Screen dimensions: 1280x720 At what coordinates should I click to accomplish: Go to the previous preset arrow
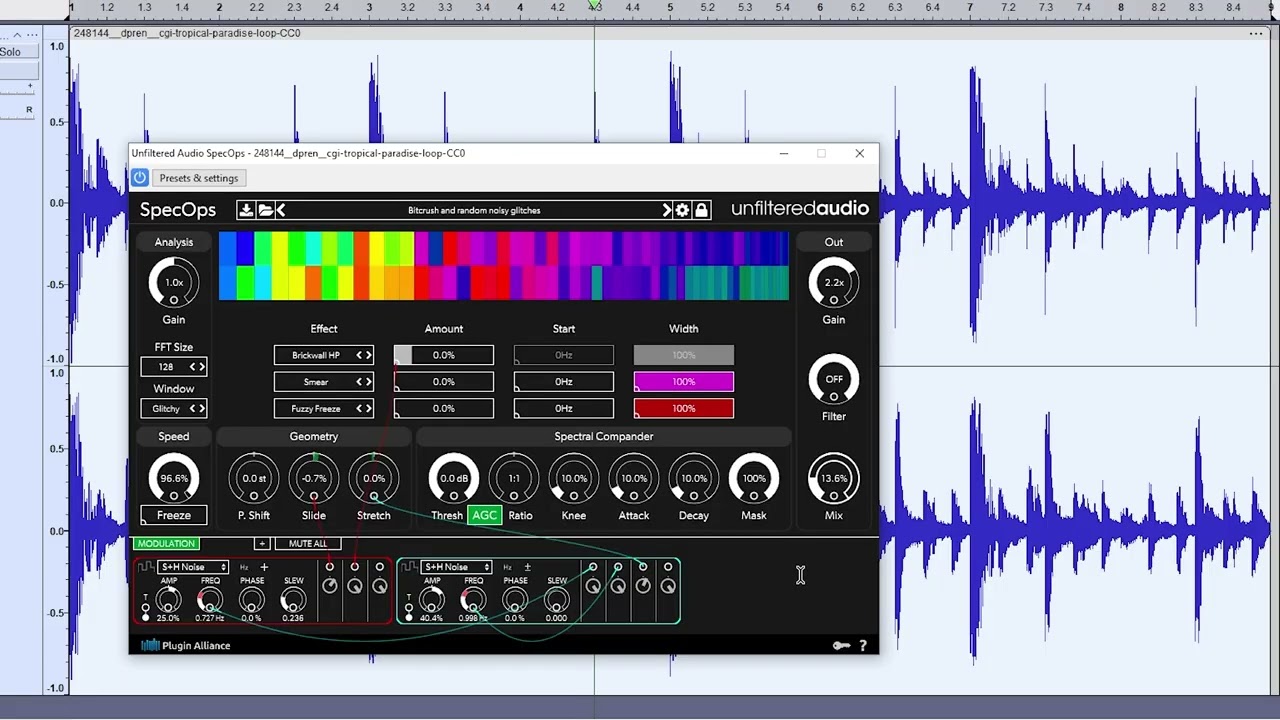click(281, 210)
